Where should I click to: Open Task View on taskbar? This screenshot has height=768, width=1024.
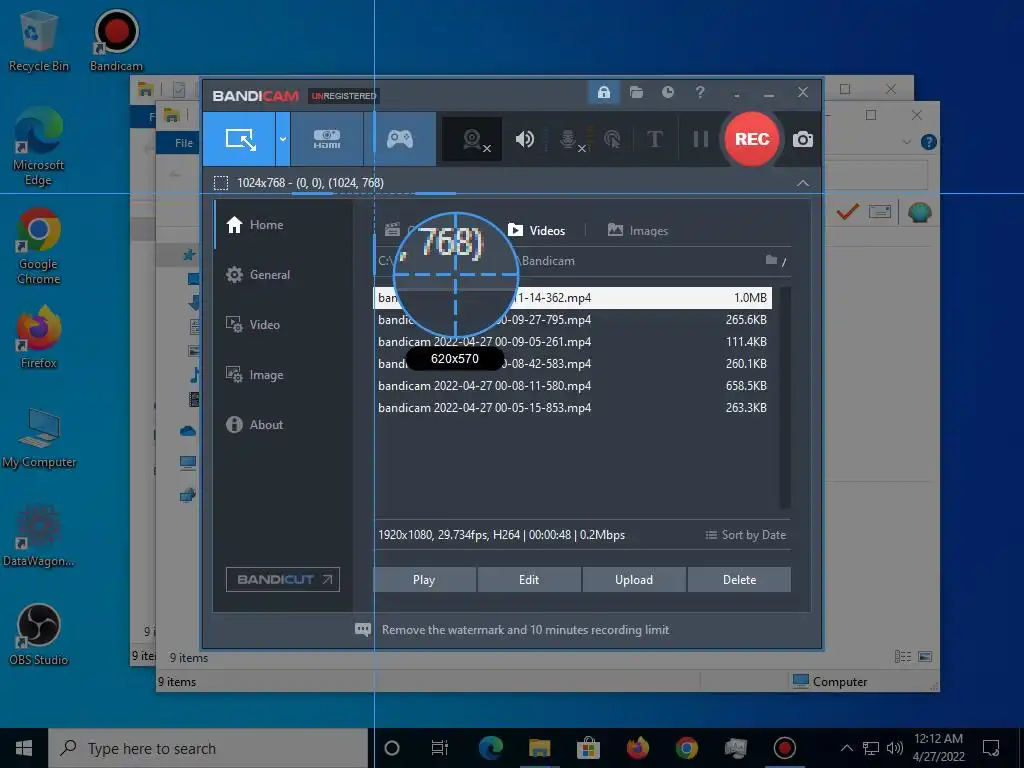(x=440, y=748)
